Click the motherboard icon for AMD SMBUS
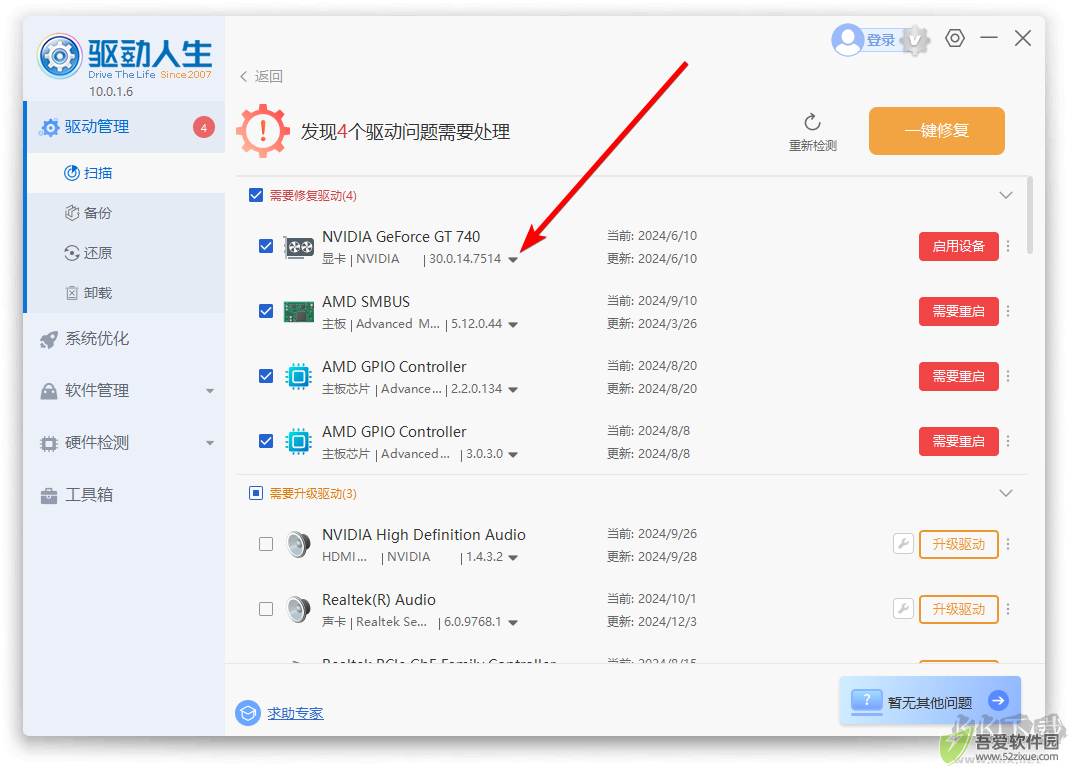The width and height of the screenshot is (1068, 766). (298, 312)
